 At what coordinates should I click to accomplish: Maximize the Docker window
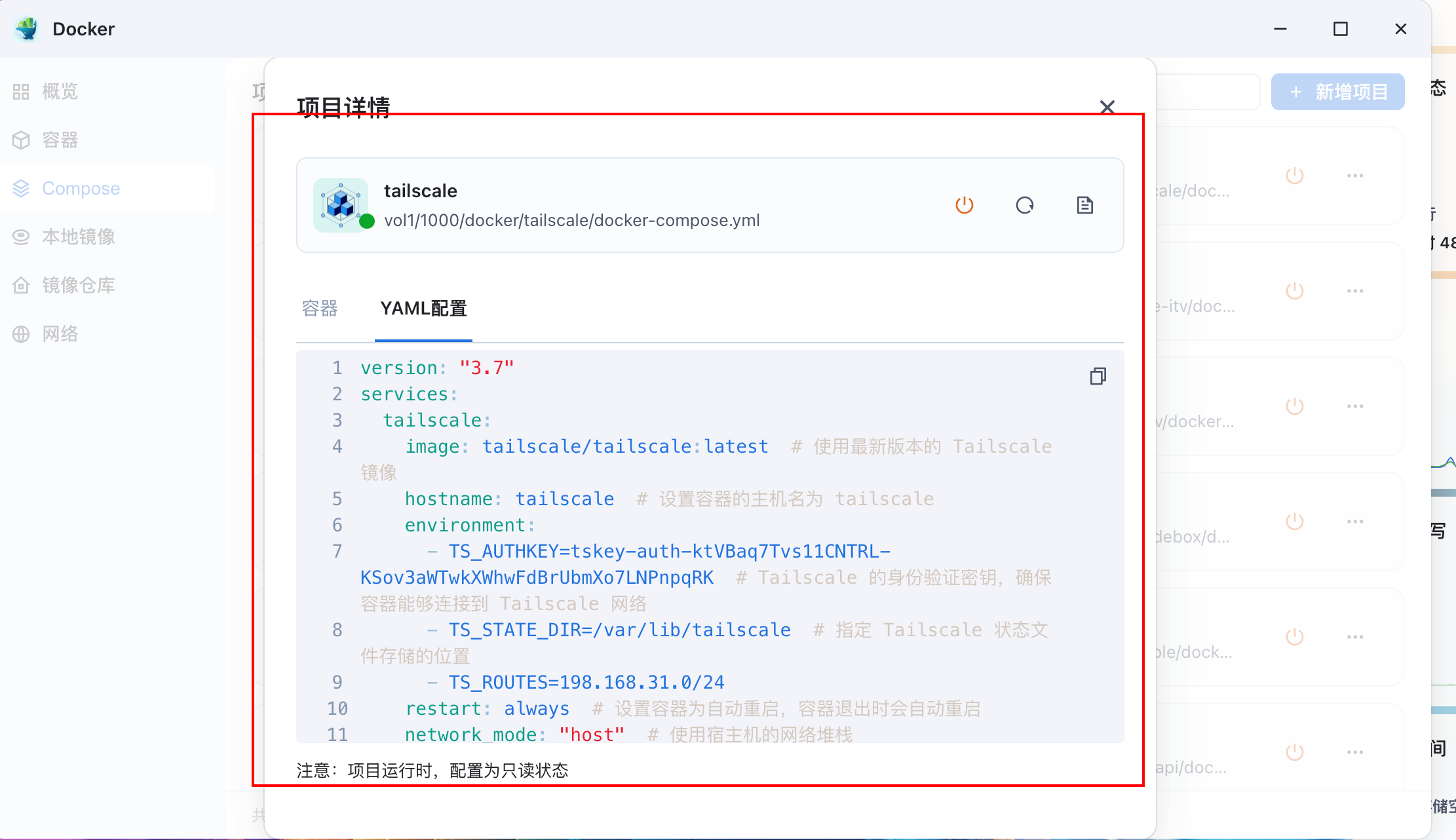click(x=1341, y=29)
